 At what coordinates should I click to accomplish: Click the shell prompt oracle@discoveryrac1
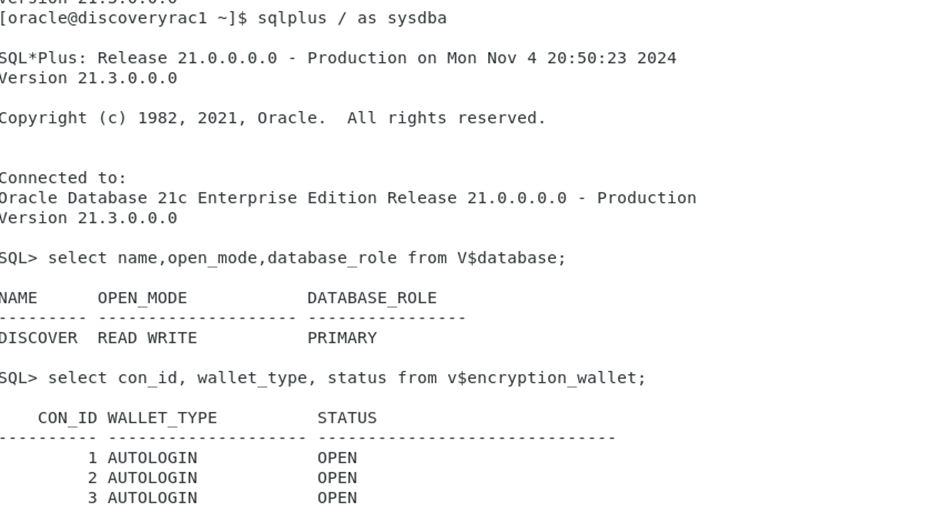tap(118, 18)
